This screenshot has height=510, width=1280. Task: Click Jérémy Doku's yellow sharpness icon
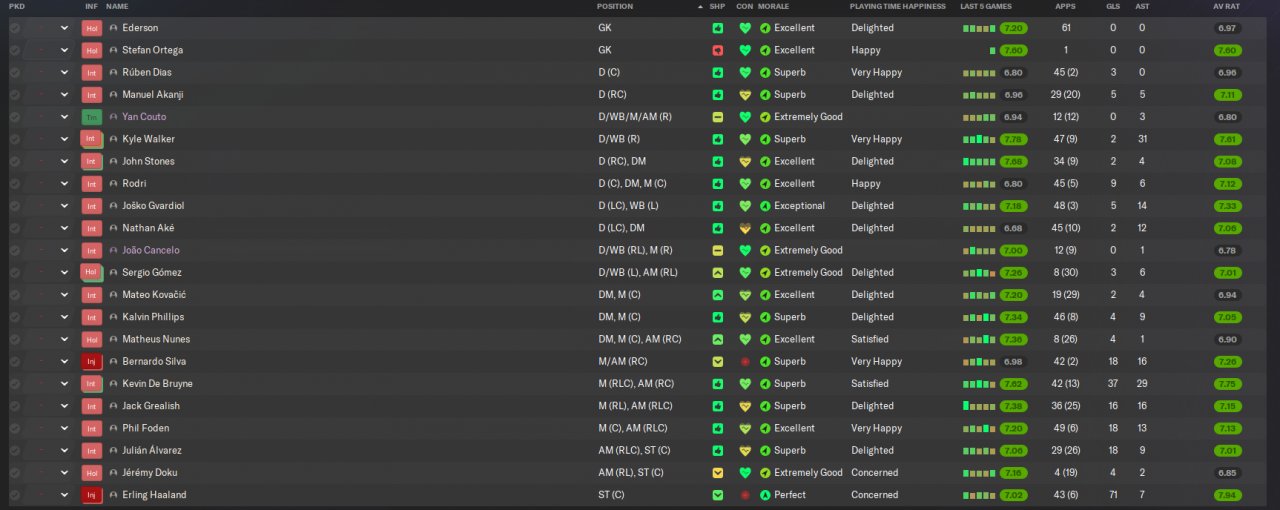[x=717, y=472]
